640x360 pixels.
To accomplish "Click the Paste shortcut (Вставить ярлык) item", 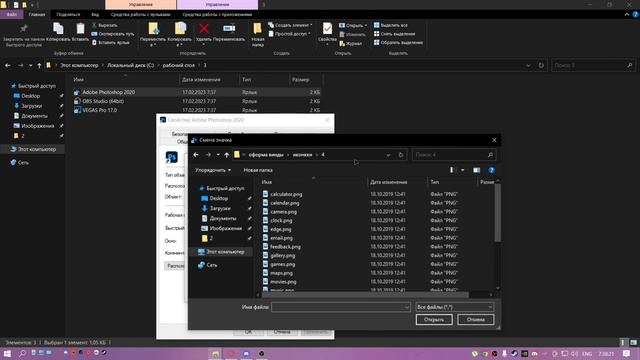I will point(110,42).
